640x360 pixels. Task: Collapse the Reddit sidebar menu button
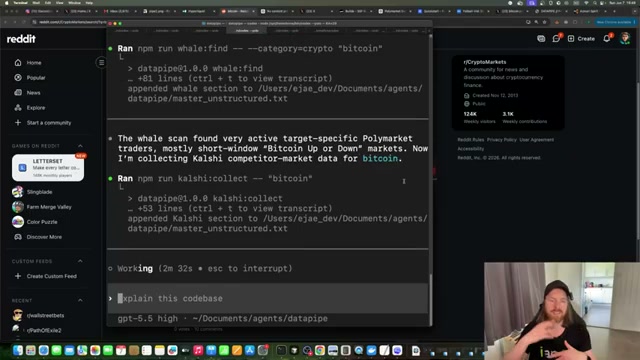click(x=101, y=62)
